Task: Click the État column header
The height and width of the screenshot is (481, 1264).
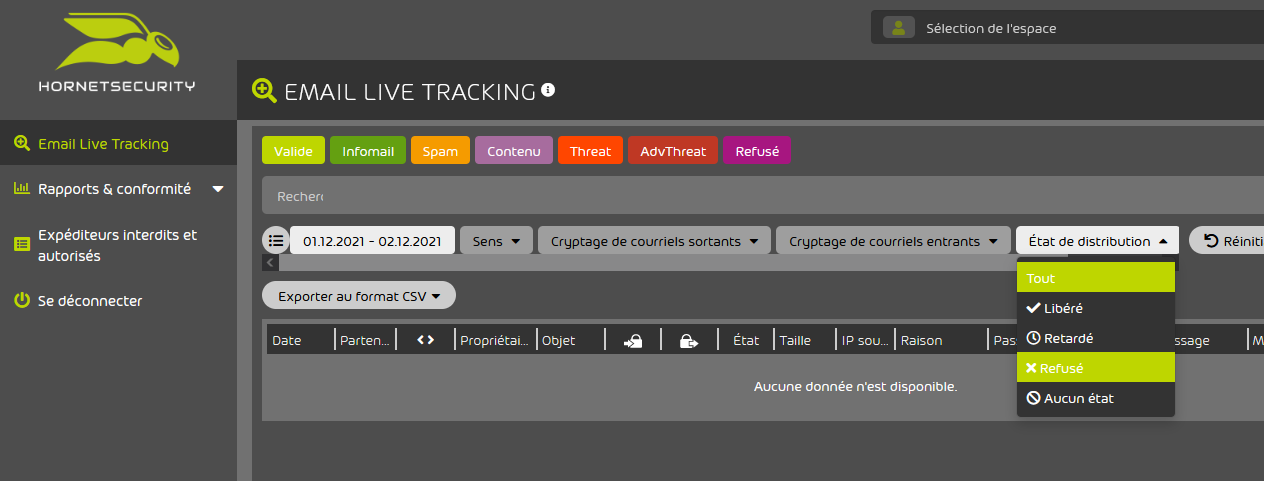Action: coord(746,340)
